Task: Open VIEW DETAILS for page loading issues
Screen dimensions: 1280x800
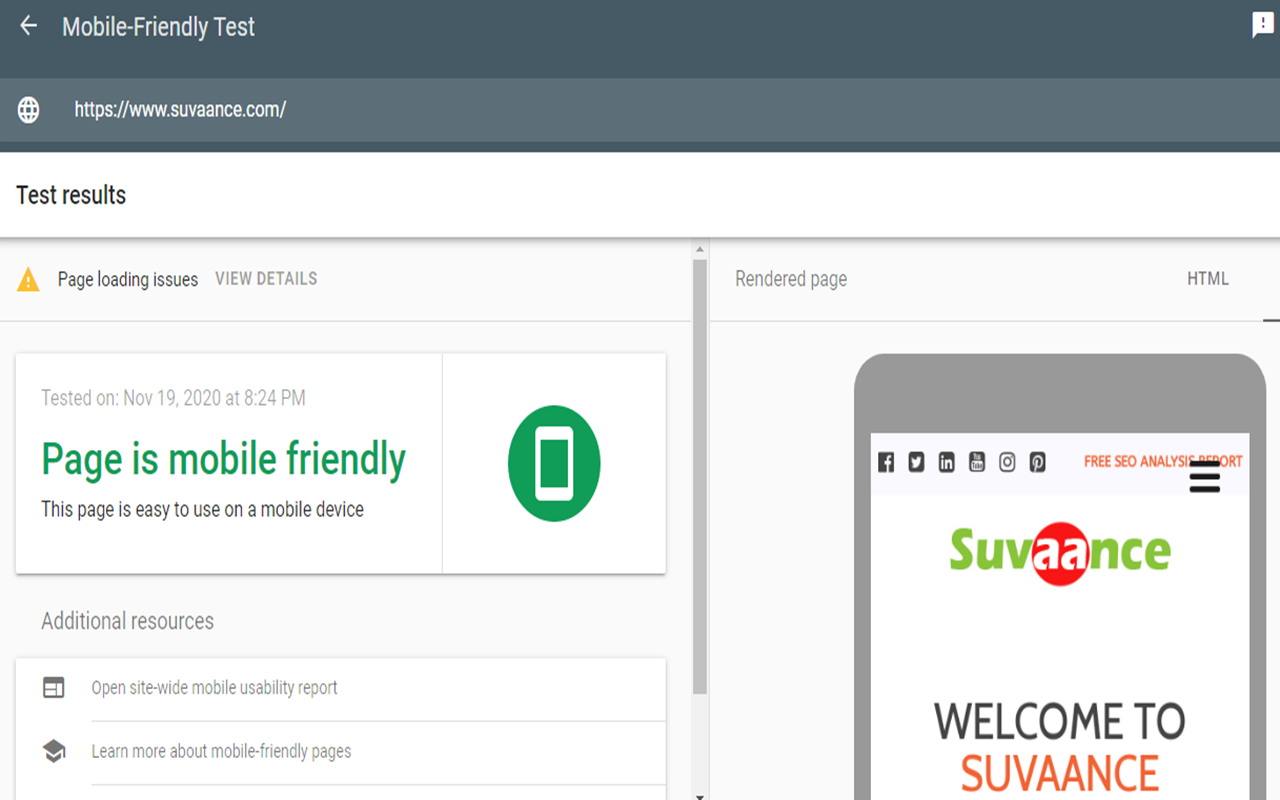Action: 266,279
